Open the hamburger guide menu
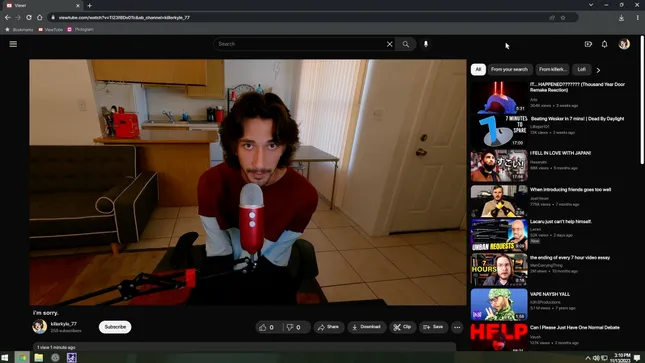 pyautogui.click(x=13, y=44)
